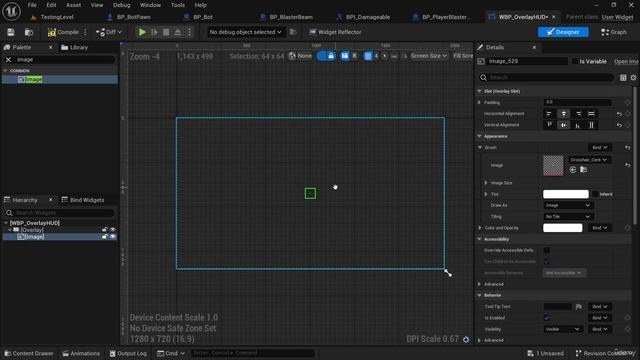The height and width of the screenshot is (360, 640).
Task: Toggle the respect locks R button
Action: pyautogui.click(x=354, y=56)
